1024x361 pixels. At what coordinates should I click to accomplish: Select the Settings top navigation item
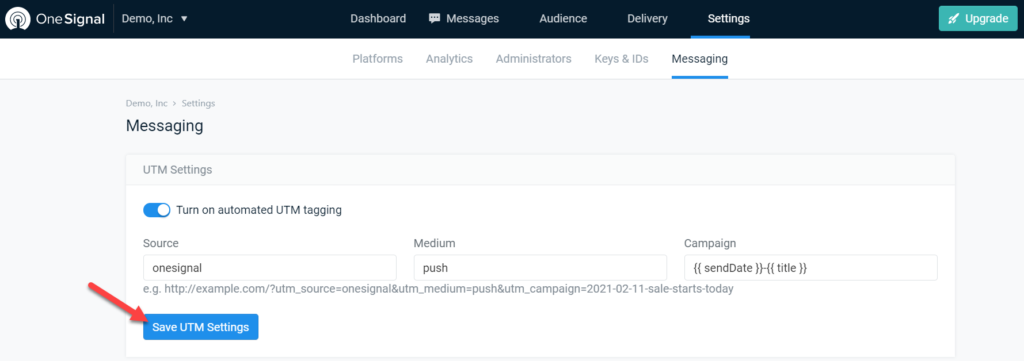tap(729, 19)
